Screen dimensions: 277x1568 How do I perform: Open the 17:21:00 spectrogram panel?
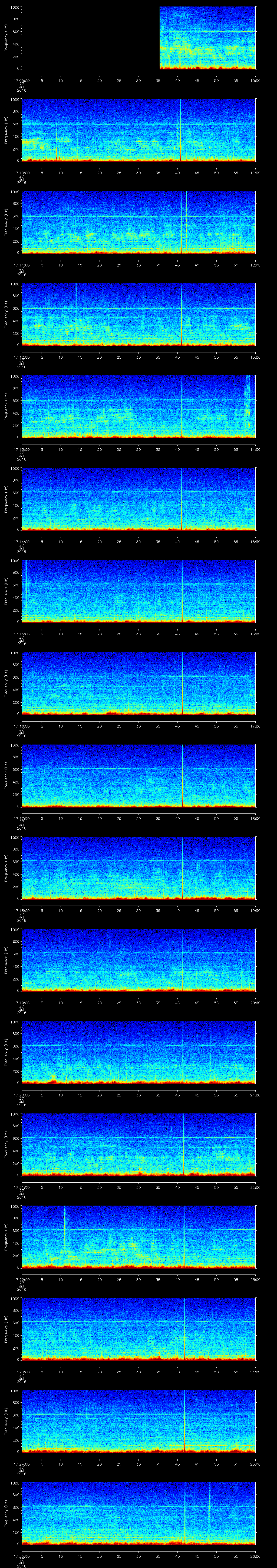[139, 1144]
